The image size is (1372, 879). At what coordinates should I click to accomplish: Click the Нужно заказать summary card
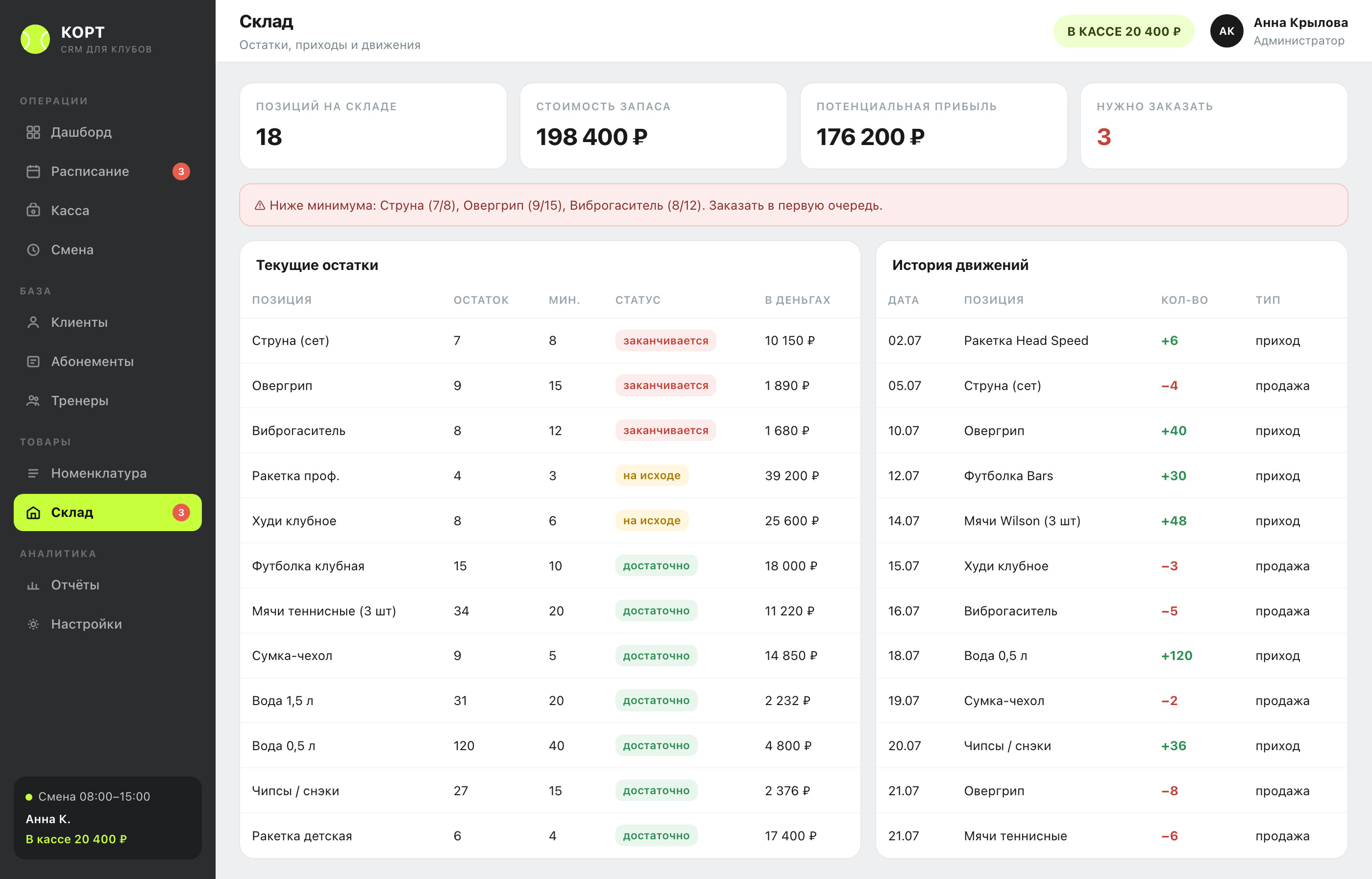[1214, 126]
